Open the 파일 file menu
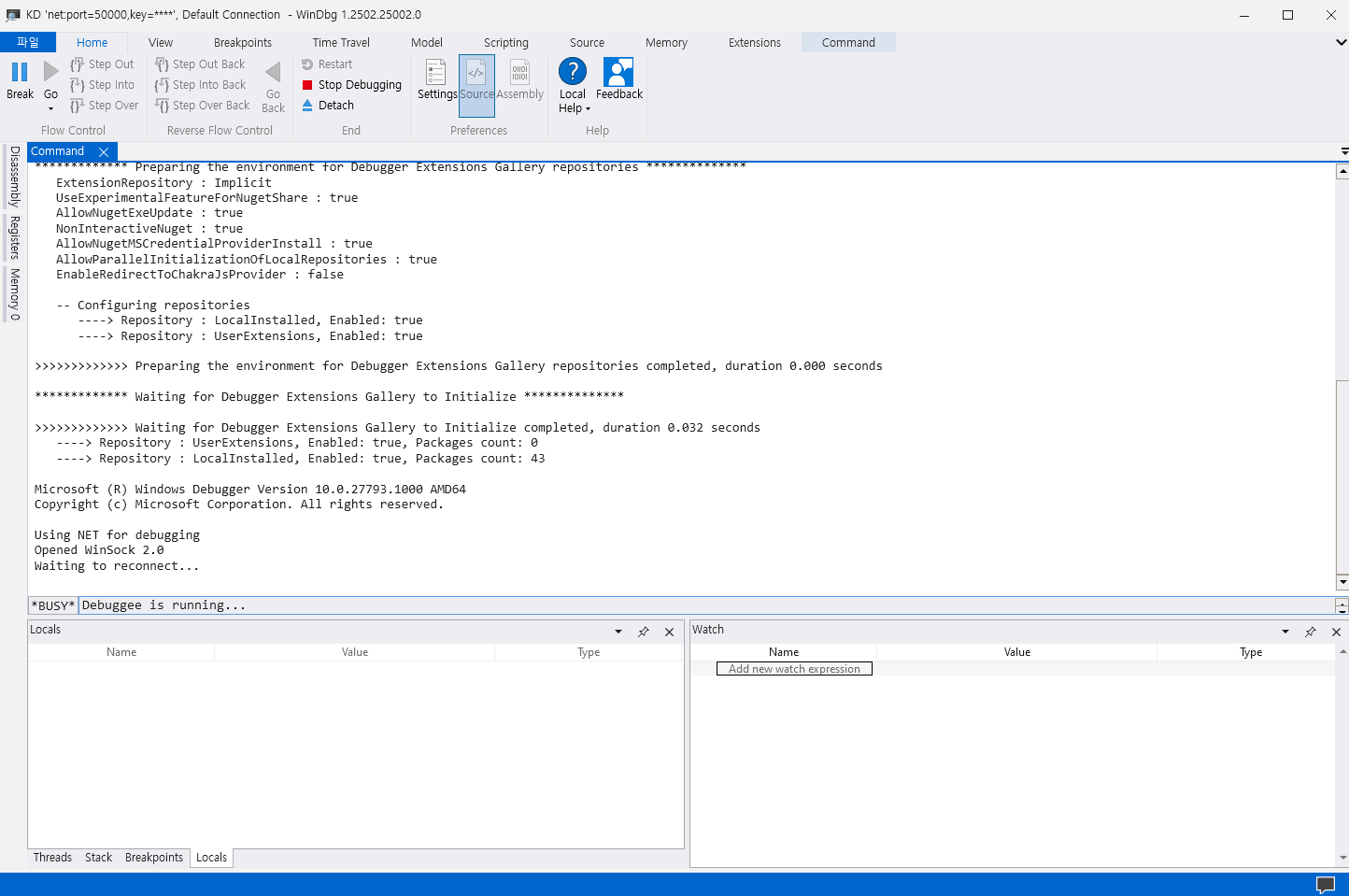The image size is (1349, 896). (x=28, y=42)
